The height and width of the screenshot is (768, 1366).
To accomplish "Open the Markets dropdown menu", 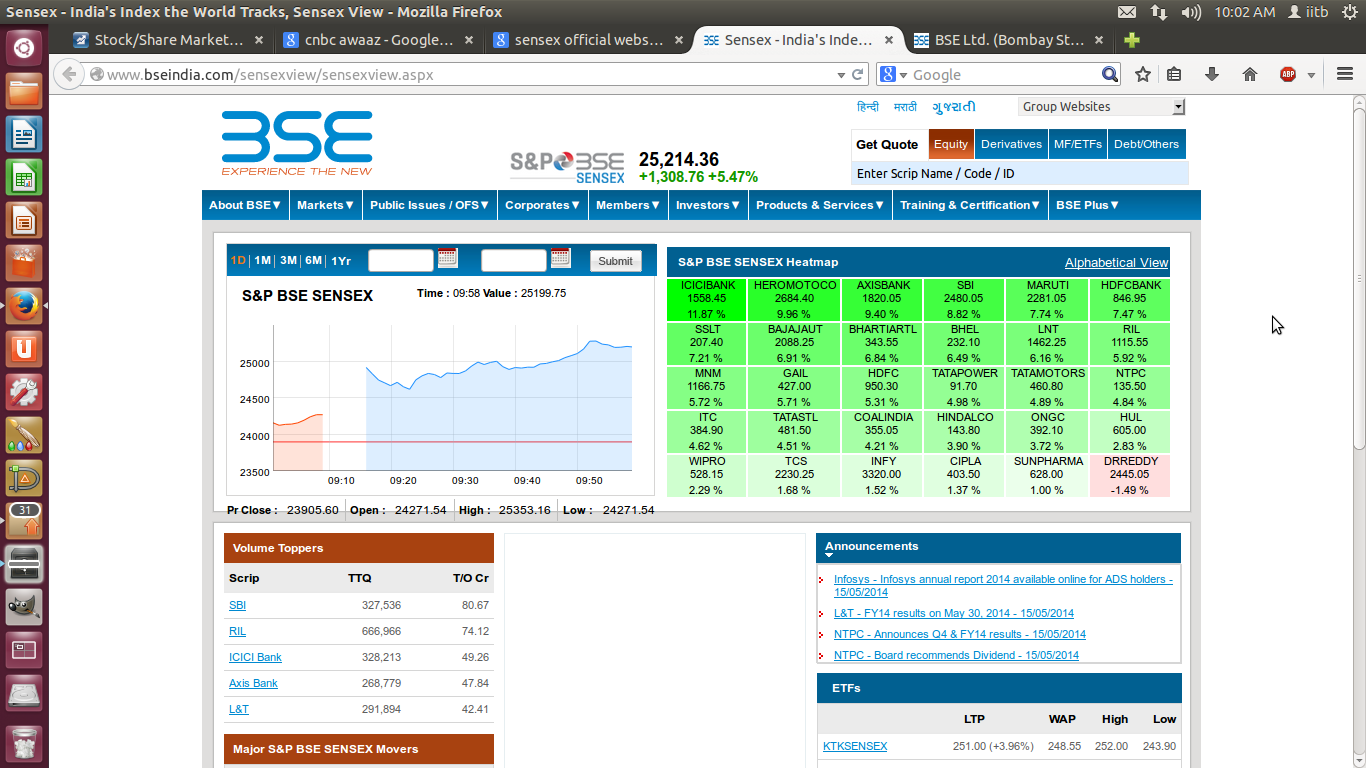I will 326,205.
